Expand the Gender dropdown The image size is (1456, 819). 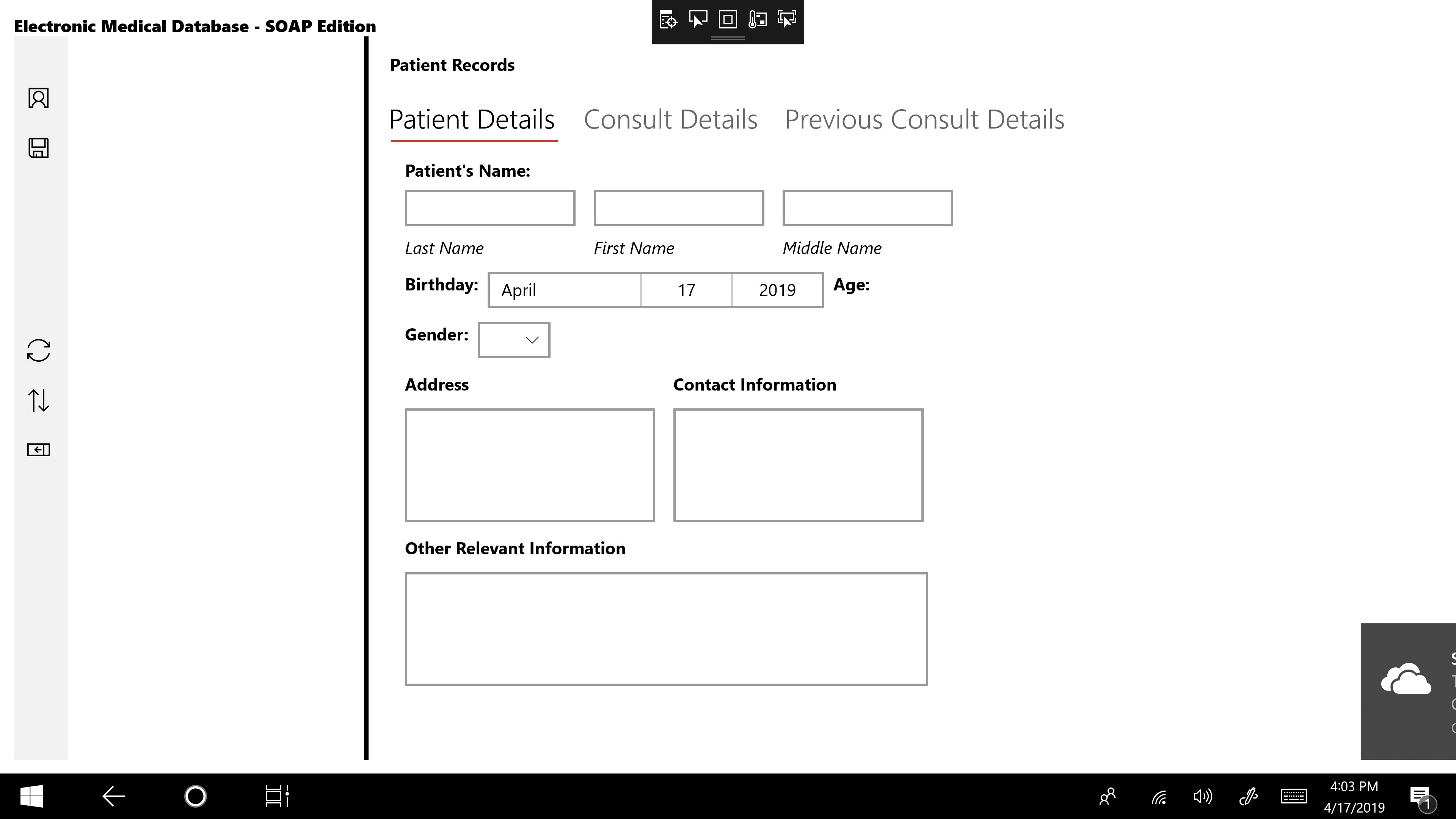[x=514, y=340]
